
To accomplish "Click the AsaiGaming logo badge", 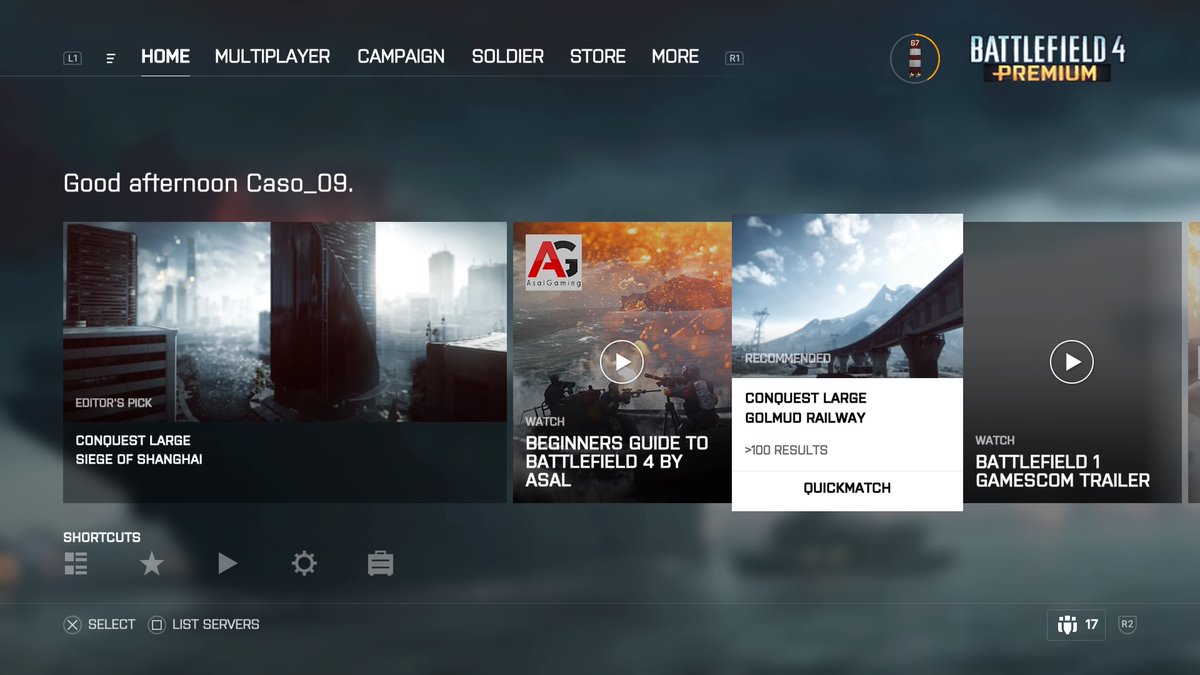I will click(554, 262).
